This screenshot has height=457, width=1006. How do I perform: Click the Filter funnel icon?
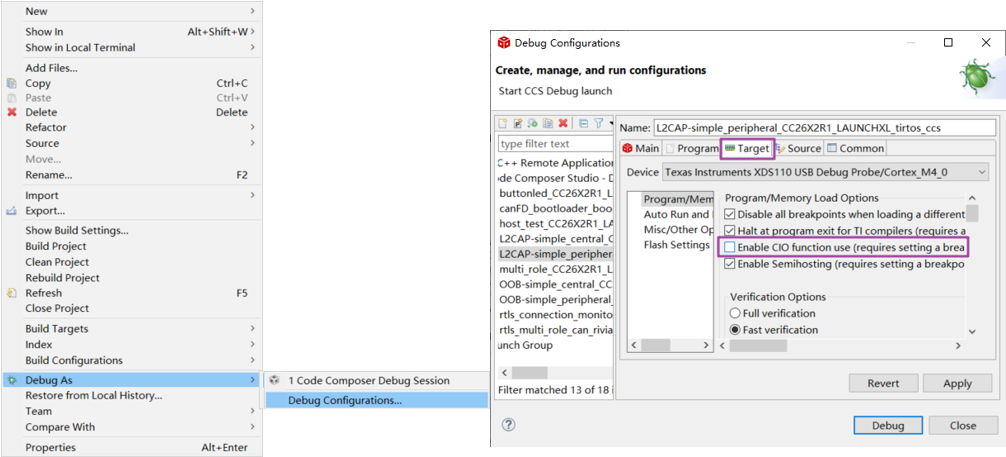coord(598,123)
